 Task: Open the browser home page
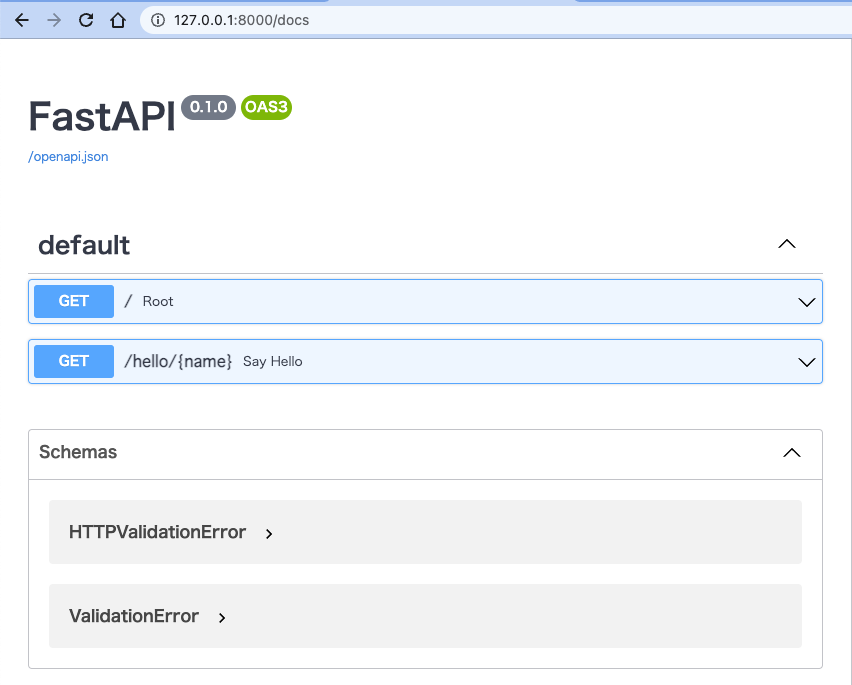click(x=118, y=21)
